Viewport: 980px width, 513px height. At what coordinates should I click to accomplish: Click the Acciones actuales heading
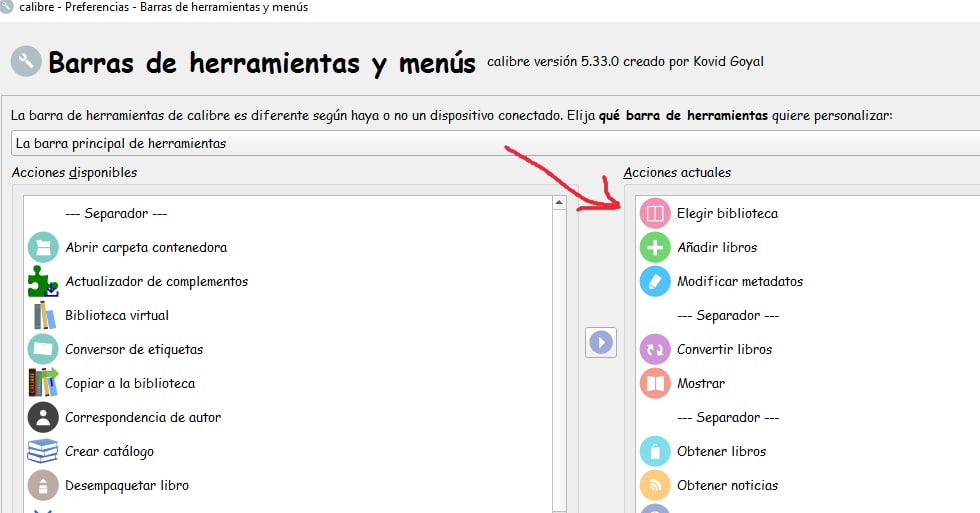(677, 172)
